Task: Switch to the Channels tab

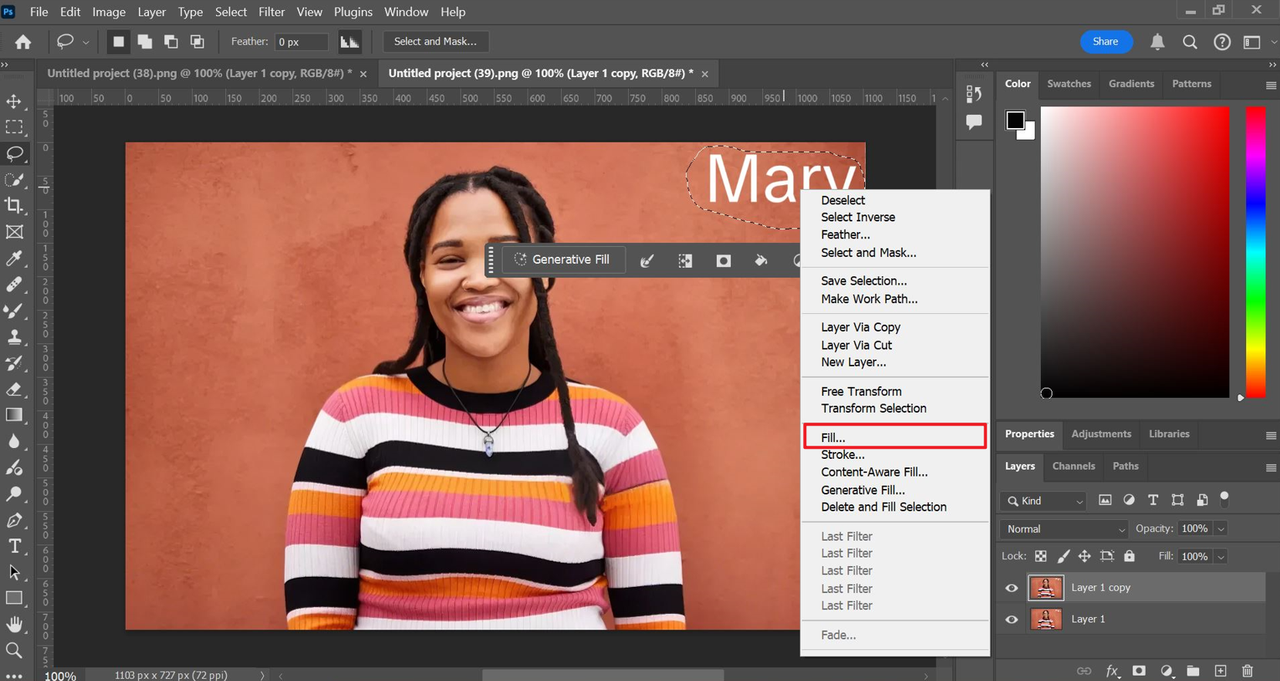Action: [1074, 466]
